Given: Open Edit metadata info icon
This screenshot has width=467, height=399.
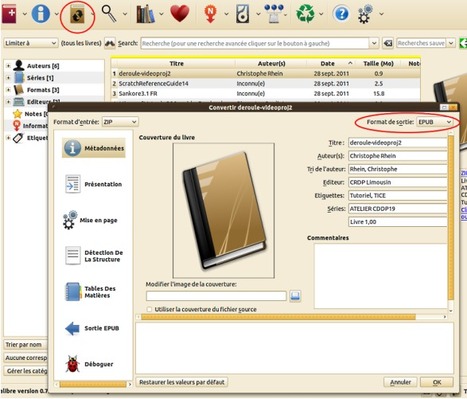Looking at the screenshot, I should [41, 14].
